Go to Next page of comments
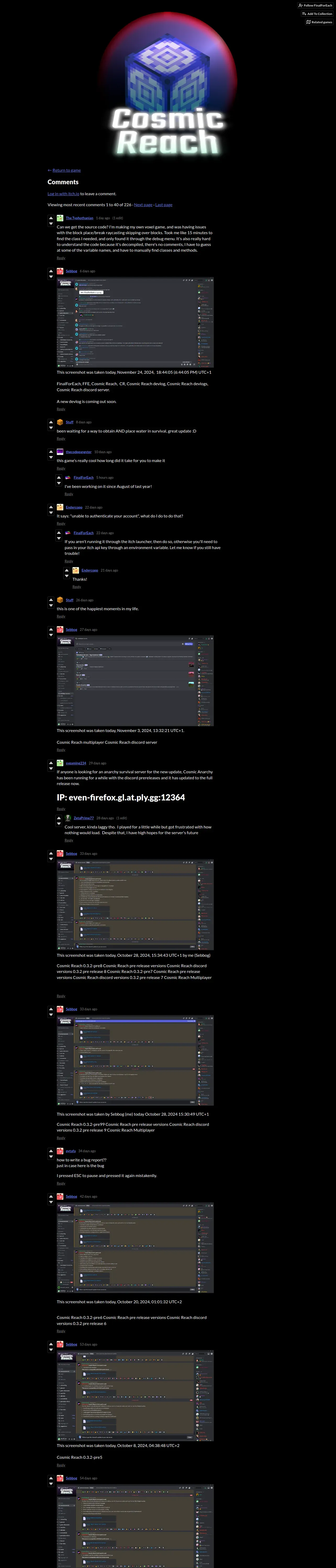336x1568 pixels. tap(143, 205)
